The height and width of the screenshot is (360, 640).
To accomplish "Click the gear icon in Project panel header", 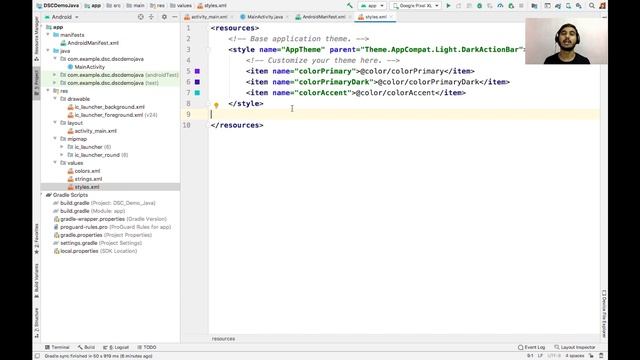I will point(164,17).
